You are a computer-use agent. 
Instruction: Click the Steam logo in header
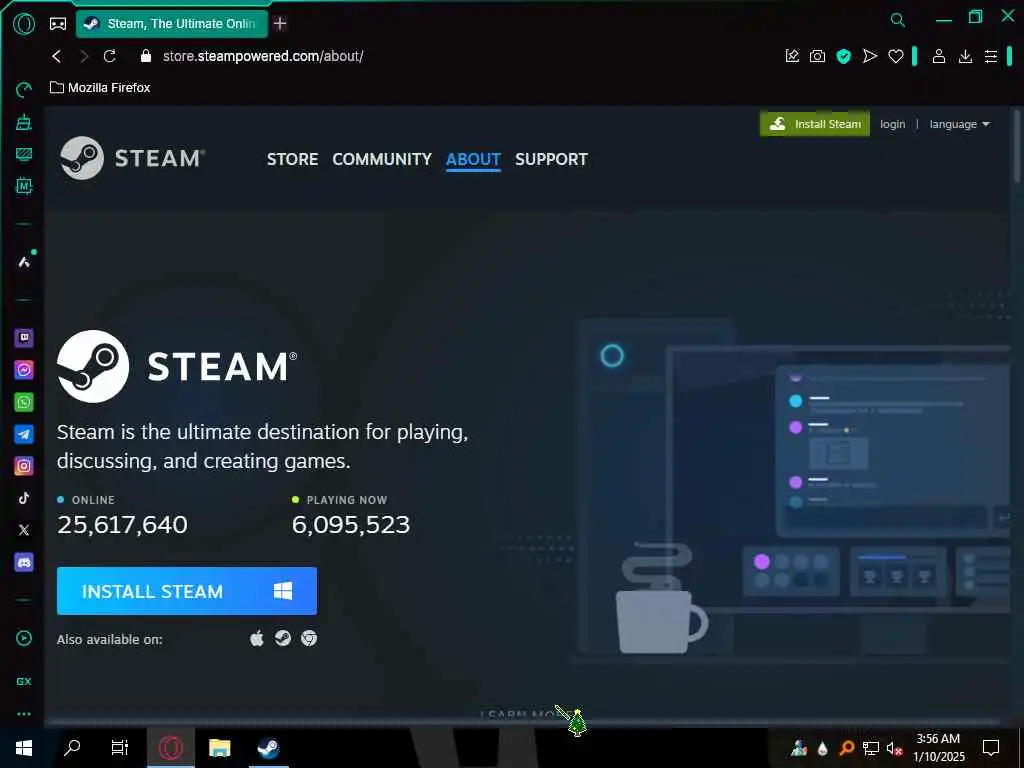[x=132, y=158]
